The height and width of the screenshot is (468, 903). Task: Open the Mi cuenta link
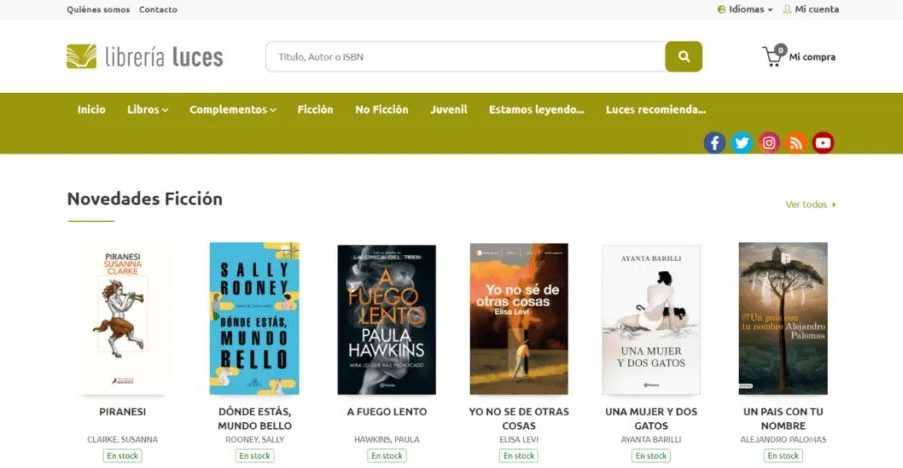pyautogui.click(x=817, y=9)
